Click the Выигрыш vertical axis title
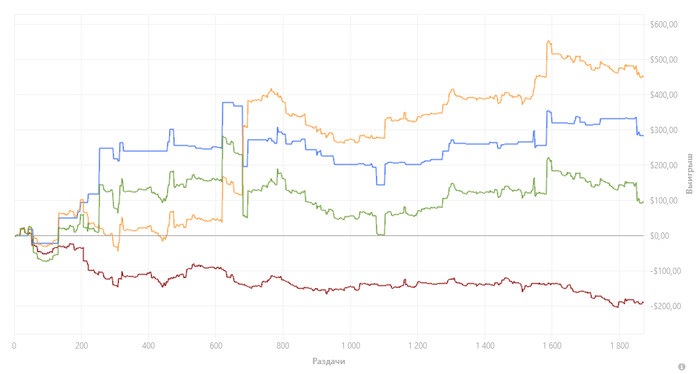Screen dimensions: 700x374 [690, 173]
